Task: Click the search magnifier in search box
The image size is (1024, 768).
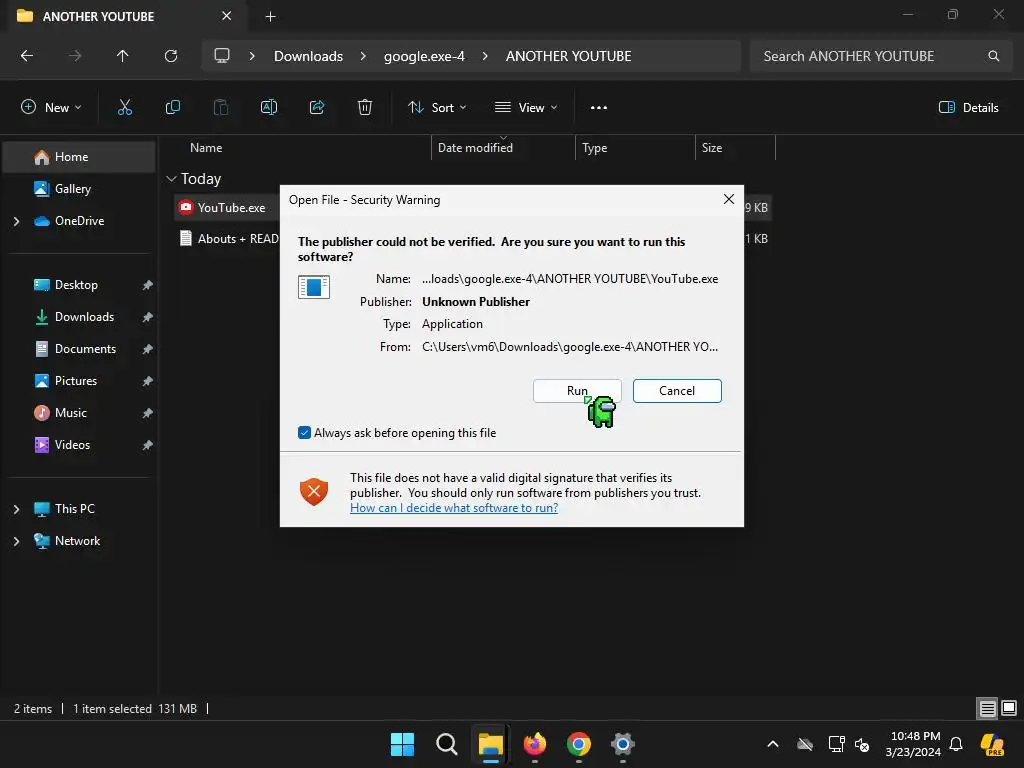Action: [993, 56]
